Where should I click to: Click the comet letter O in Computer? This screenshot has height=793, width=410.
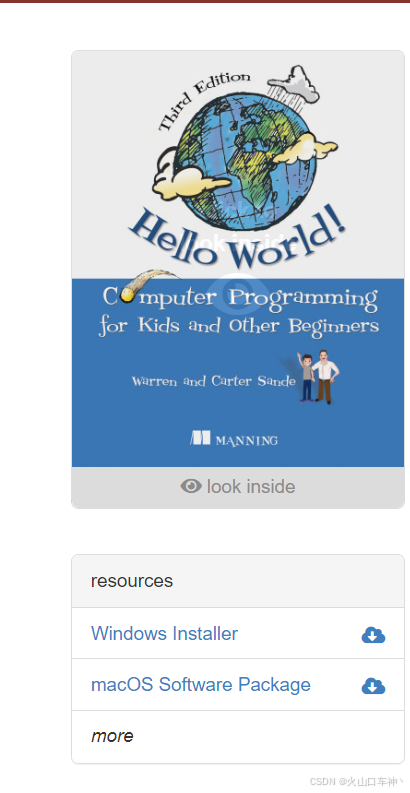[x=127, y=294]
